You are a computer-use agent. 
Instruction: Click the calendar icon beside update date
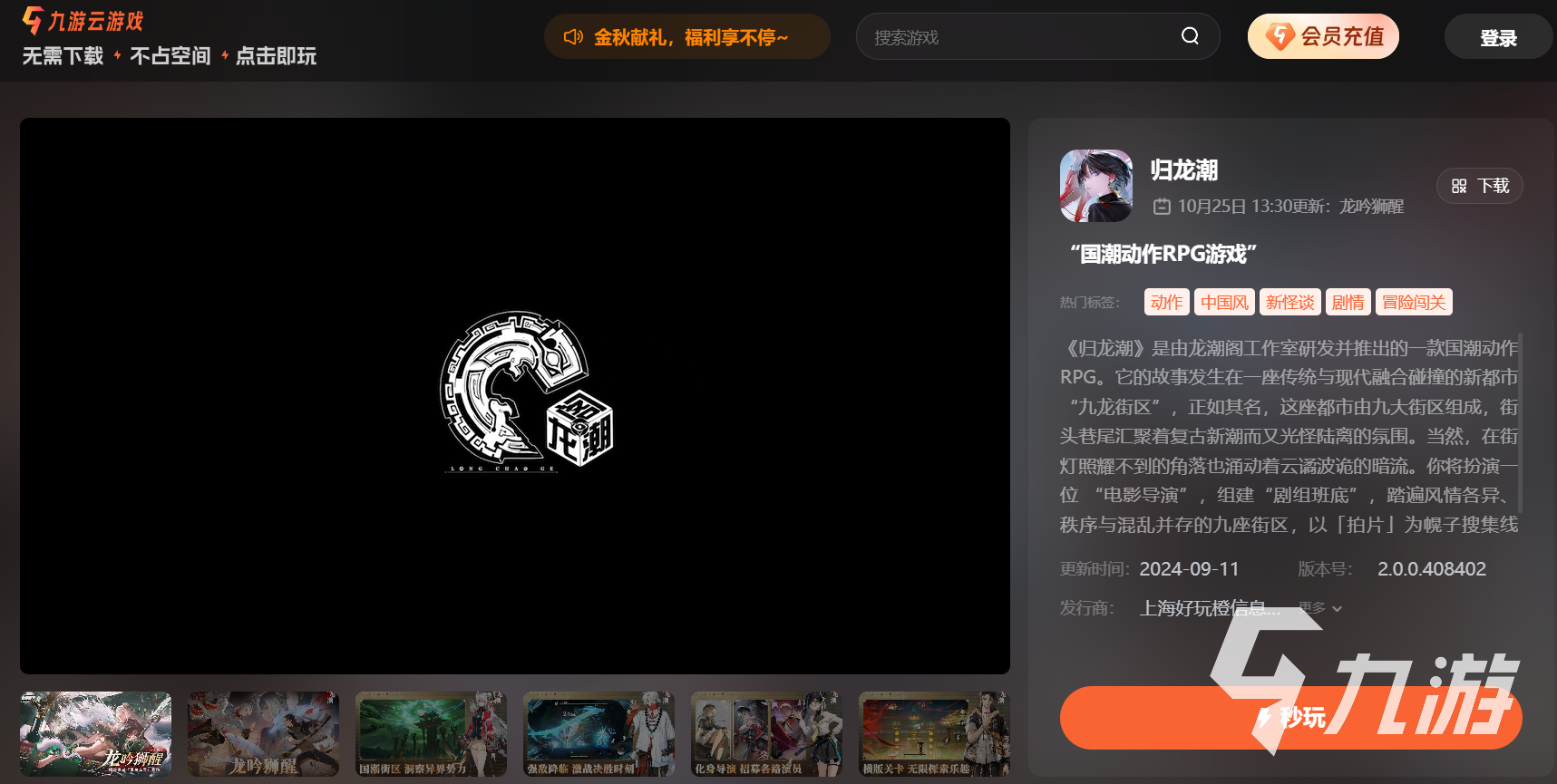click(x=1162, y=207)
